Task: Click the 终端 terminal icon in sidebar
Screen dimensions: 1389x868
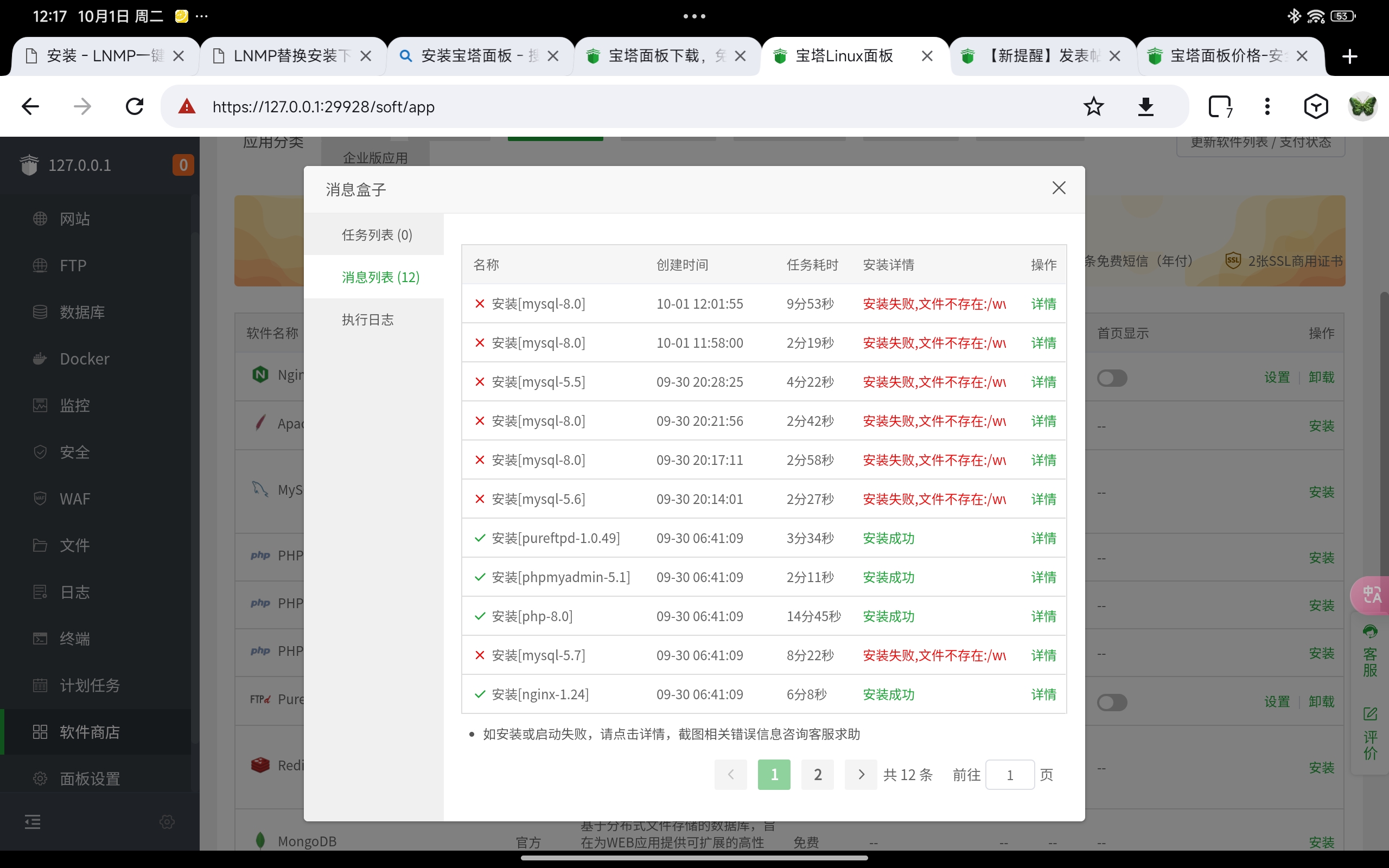Action: tap(40, 639)
